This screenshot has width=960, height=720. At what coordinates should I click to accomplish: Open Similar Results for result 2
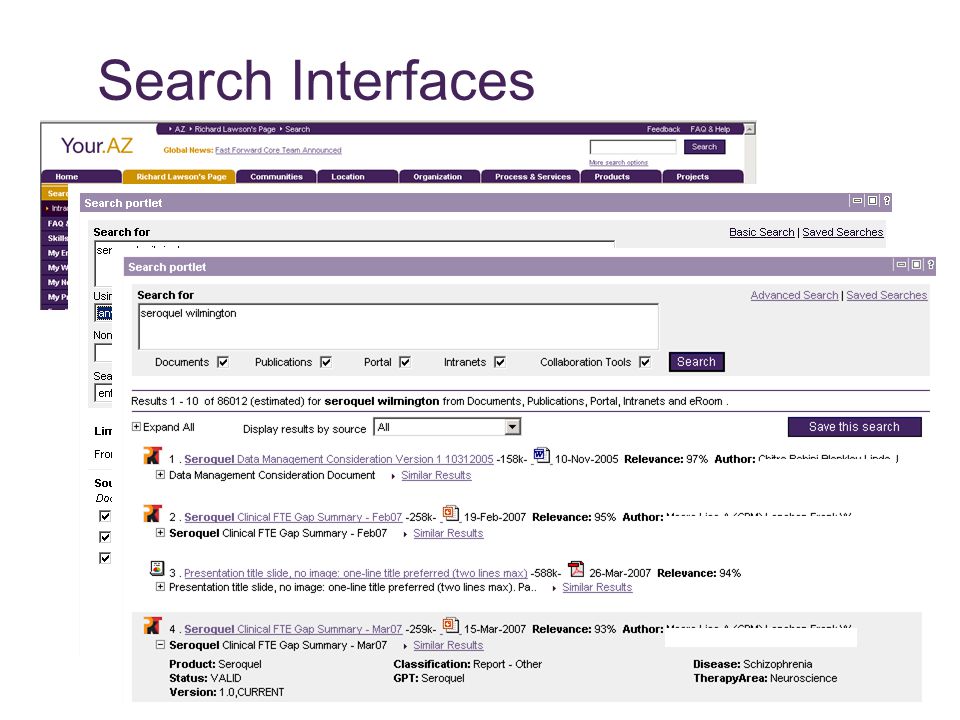pos(448,533)
